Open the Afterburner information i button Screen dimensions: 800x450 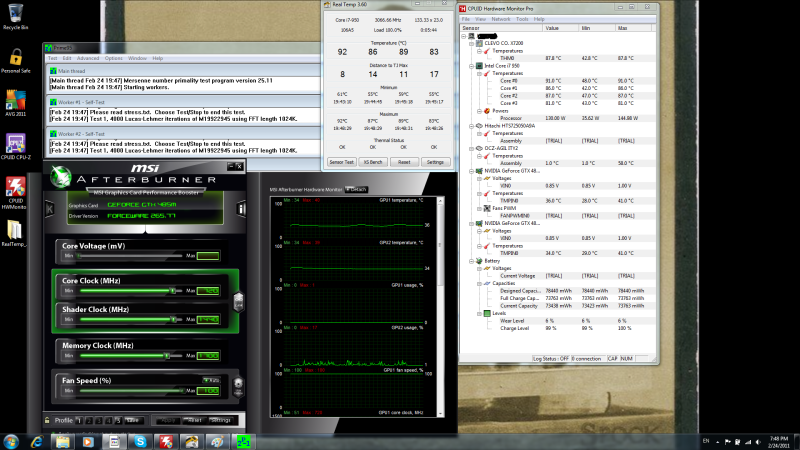(x=241, y=209)
